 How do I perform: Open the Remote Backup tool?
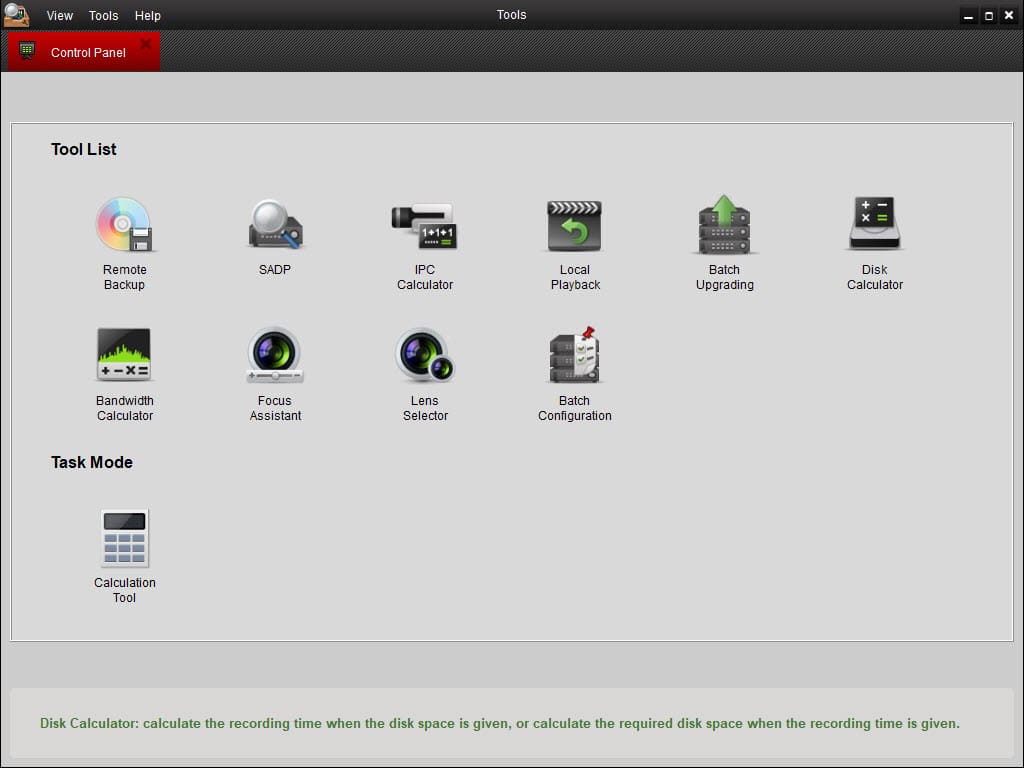124,224
